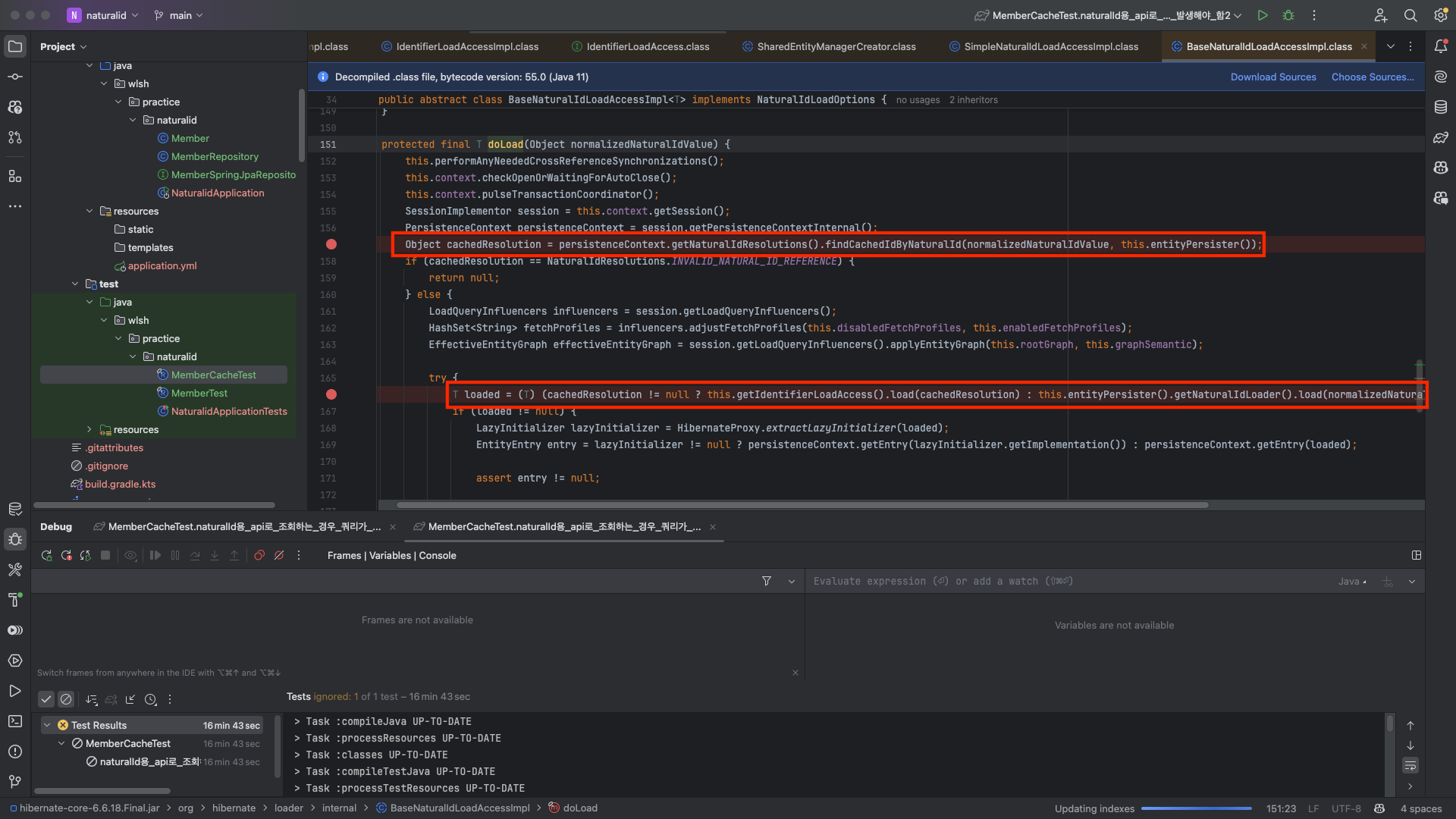
Task: Open the Terminal tool window
Action: coord(15,721)
